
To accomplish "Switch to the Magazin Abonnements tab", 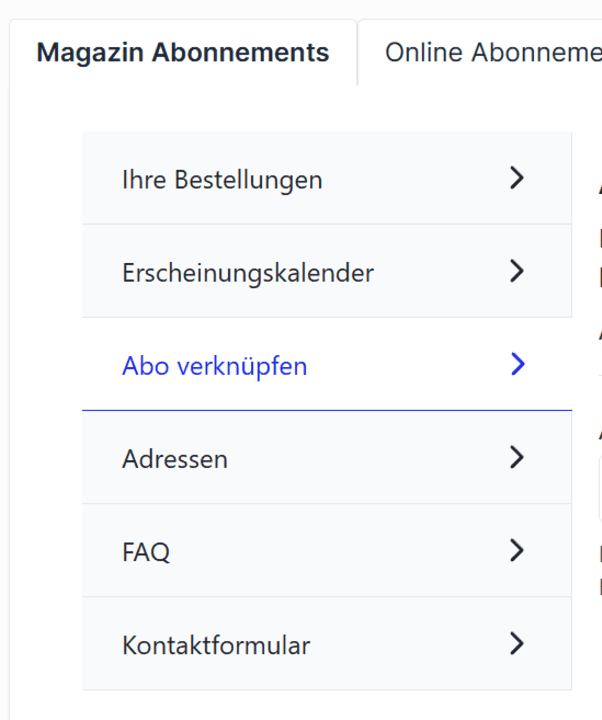I will click(x=183, y=53).
